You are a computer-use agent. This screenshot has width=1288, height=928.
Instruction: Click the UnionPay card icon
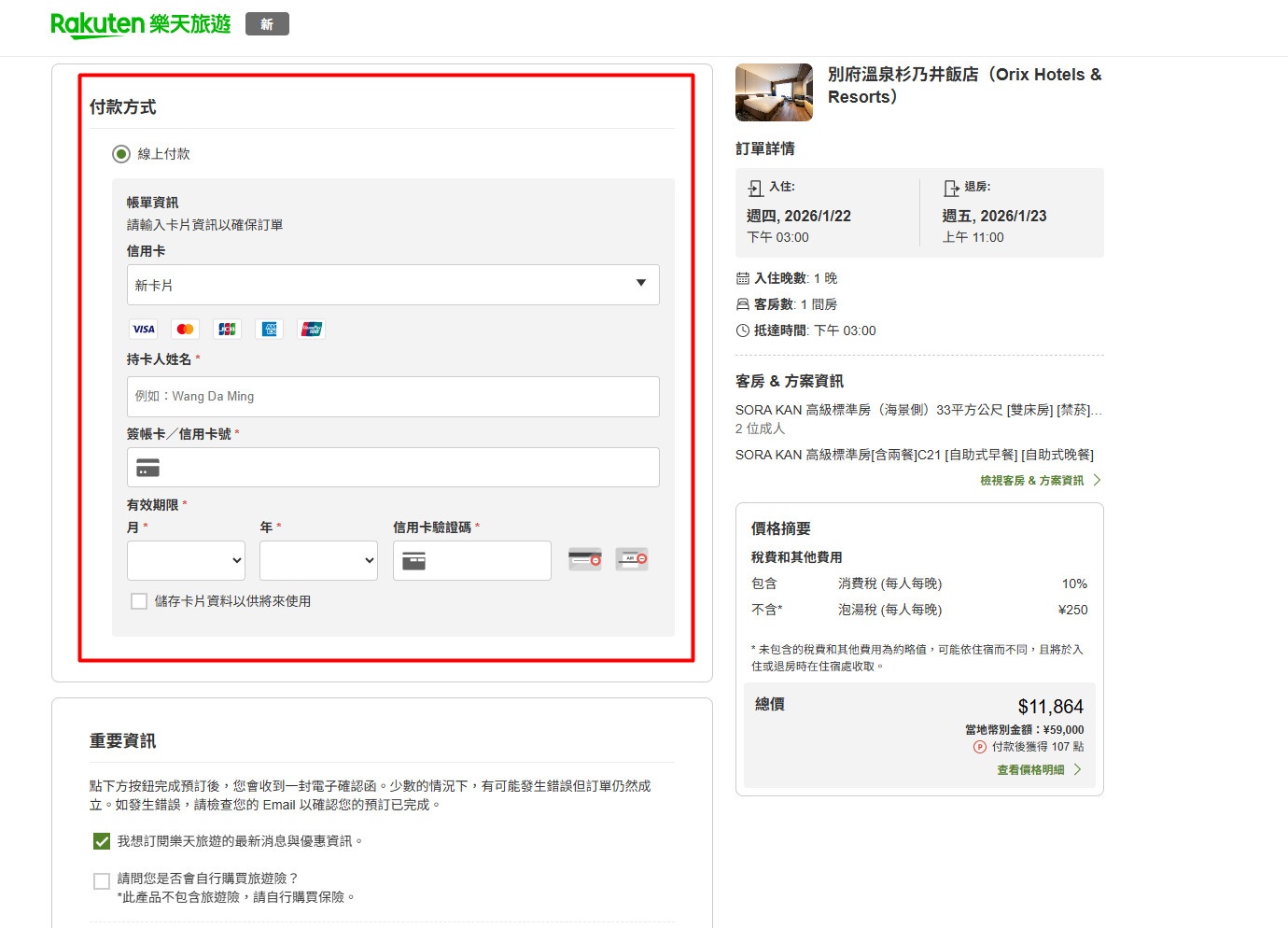point(312,329)
